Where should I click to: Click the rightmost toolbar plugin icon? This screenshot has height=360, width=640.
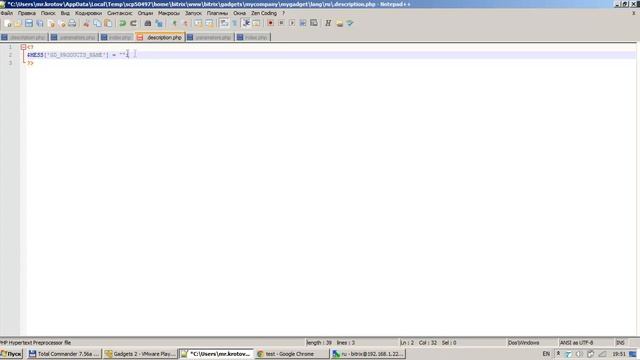tap(350, 24)
